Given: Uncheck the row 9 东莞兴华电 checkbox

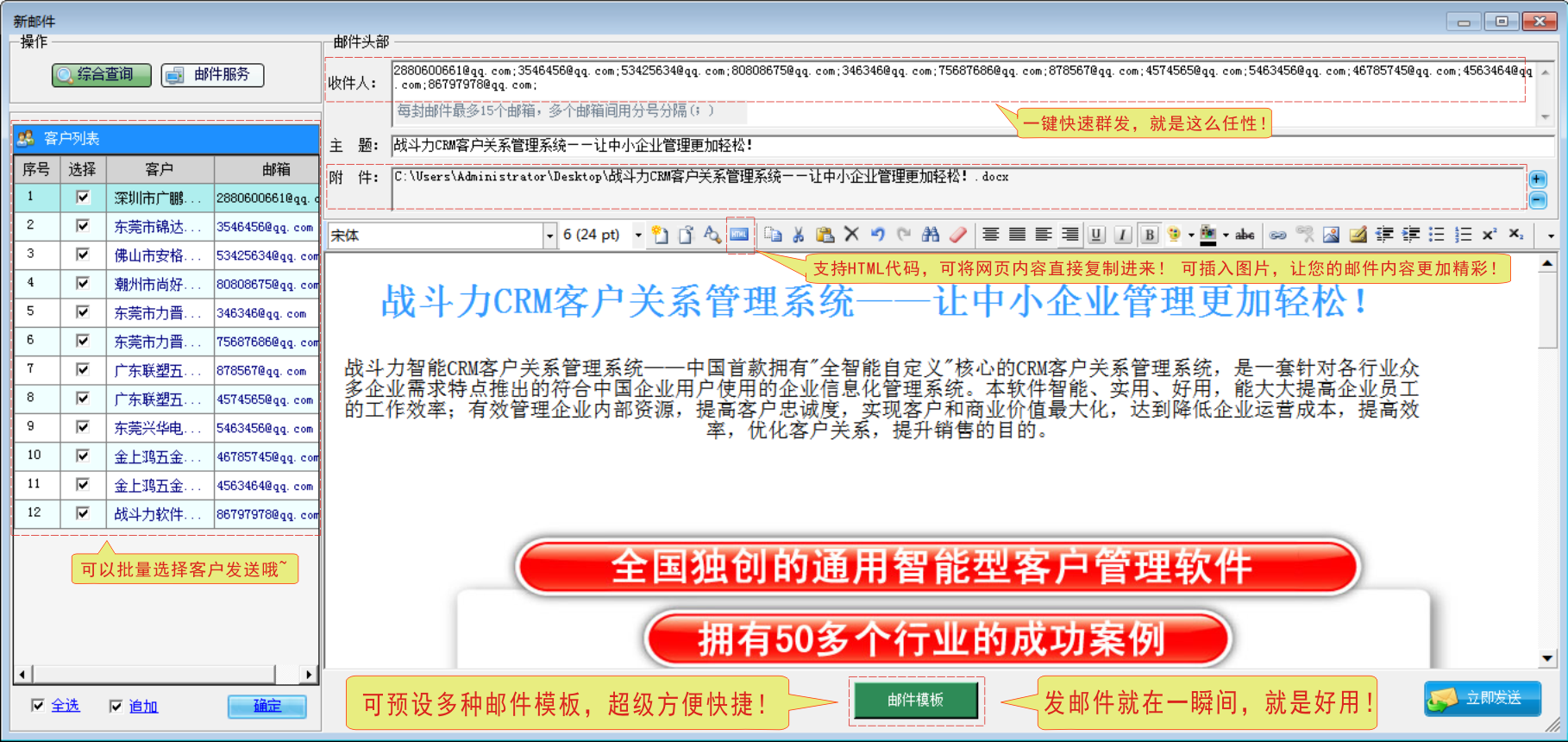Looking at the screenshot, I should click(83, 427).
